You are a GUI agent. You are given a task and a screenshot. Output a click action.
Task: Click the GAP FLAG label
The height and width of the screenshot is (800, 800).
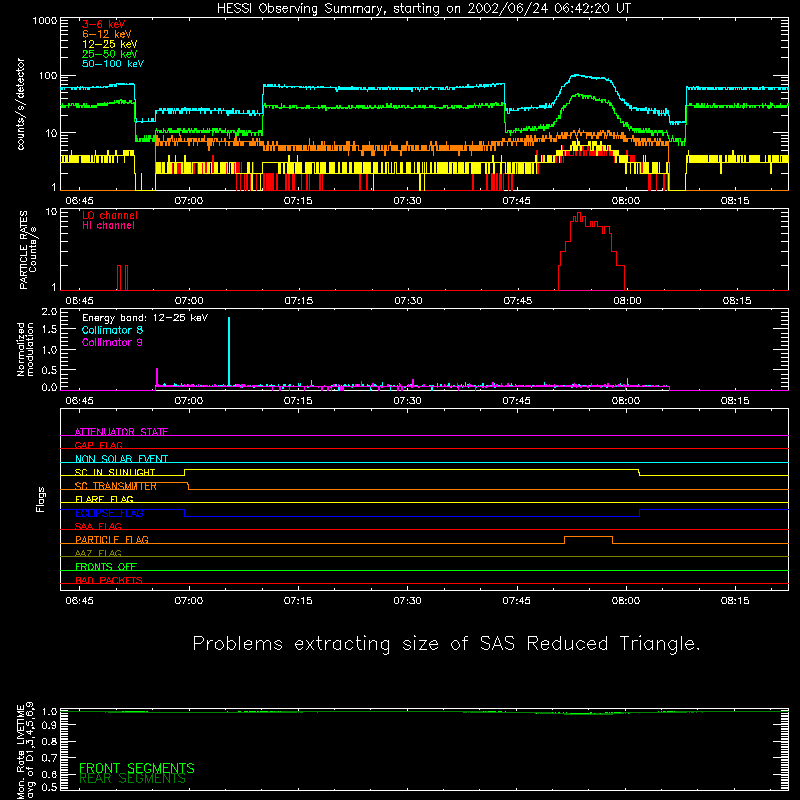98,445
